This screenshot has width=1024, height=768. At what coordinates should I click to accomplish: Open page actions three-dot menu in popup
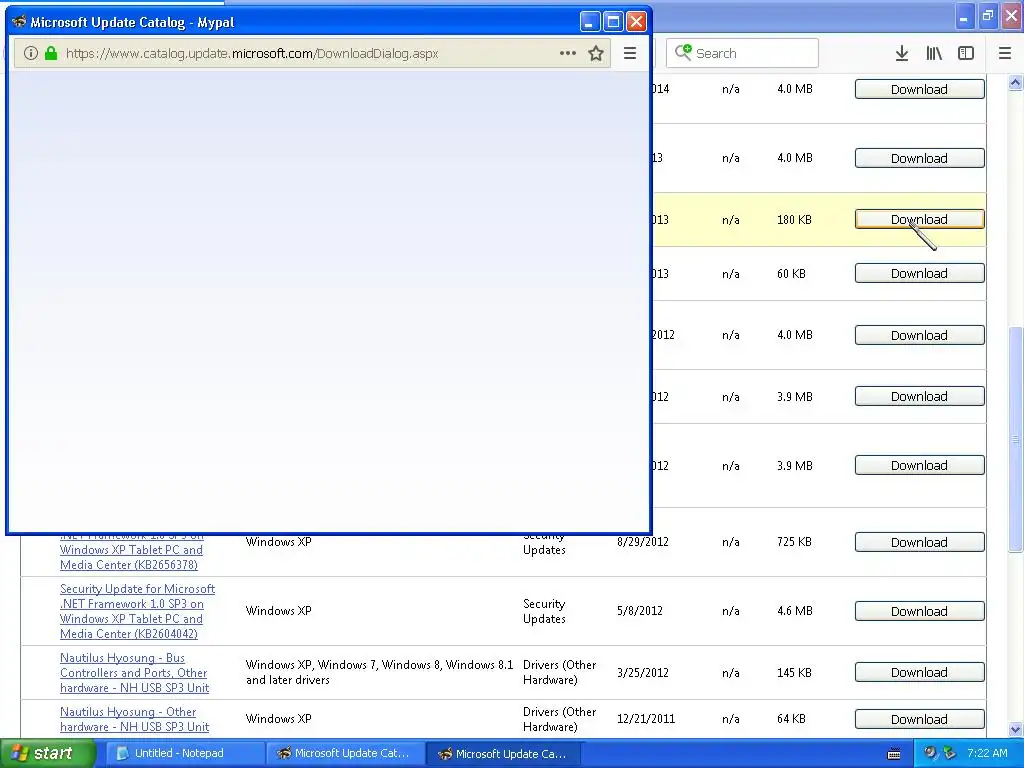pyautogui.click(x=568, y=54)
